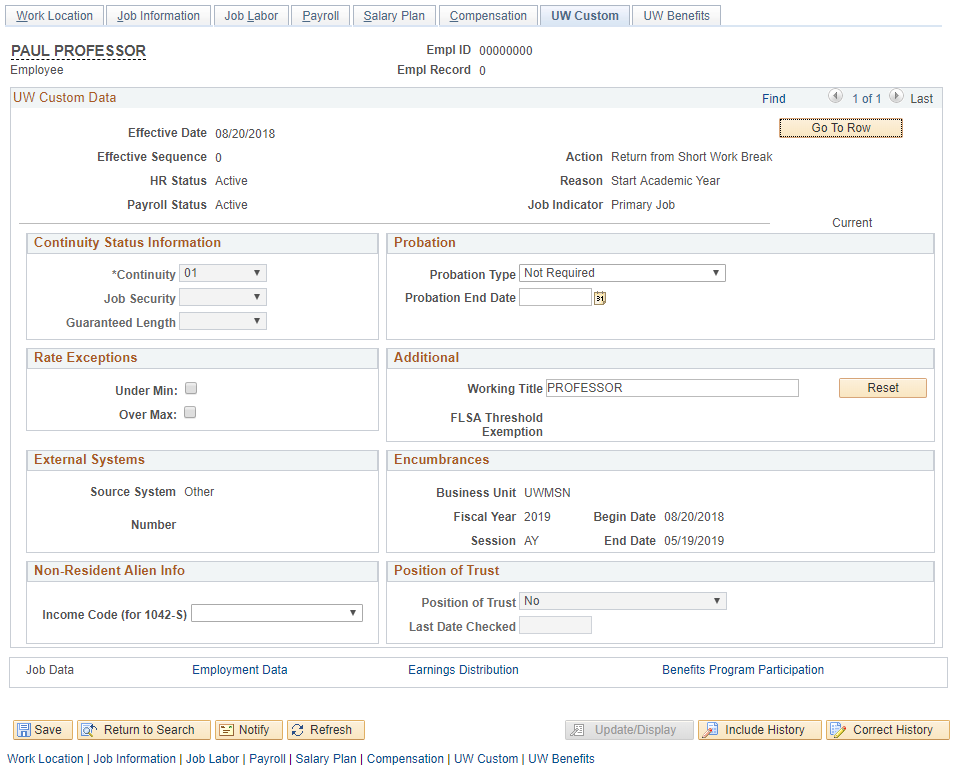The height and width of the screenshot is (772, 963).
Task: Check the Under Min checkbox
Action: [x=191, y=388]
